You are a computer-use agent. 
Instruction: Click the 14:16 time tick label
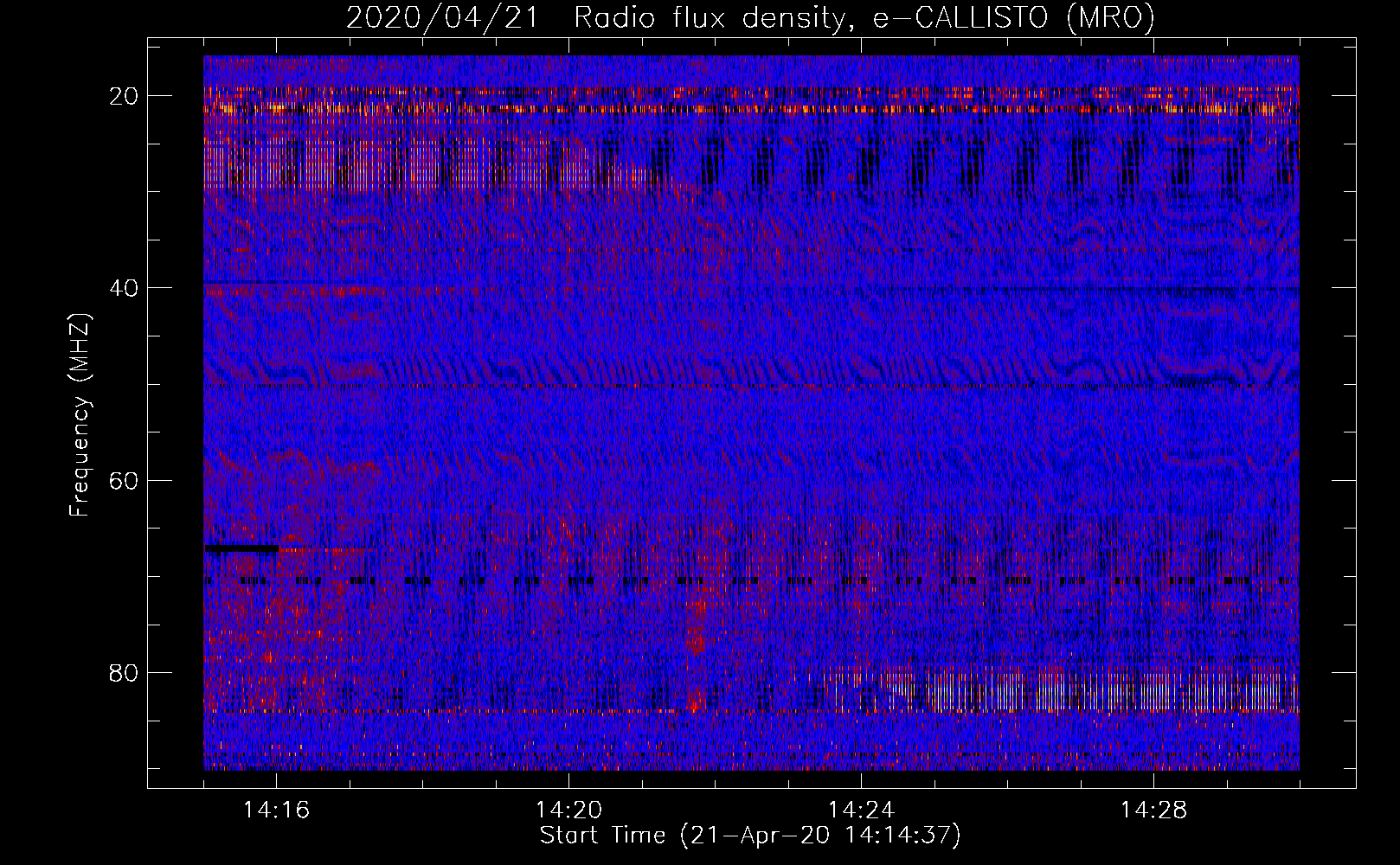tap(276, 811)
